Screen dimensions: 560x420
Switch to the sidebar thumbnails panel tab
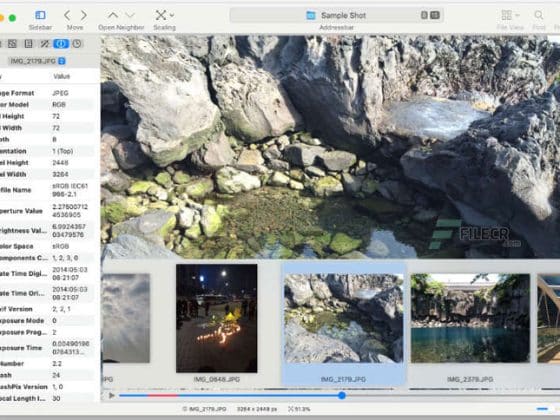point(12,44)
